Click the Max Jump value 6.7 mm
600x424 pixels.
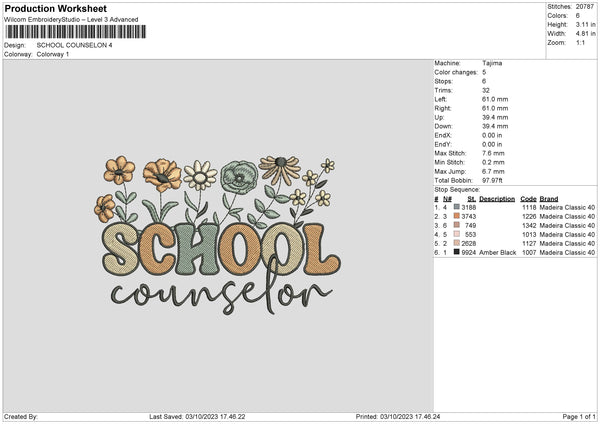pos(493,171)
